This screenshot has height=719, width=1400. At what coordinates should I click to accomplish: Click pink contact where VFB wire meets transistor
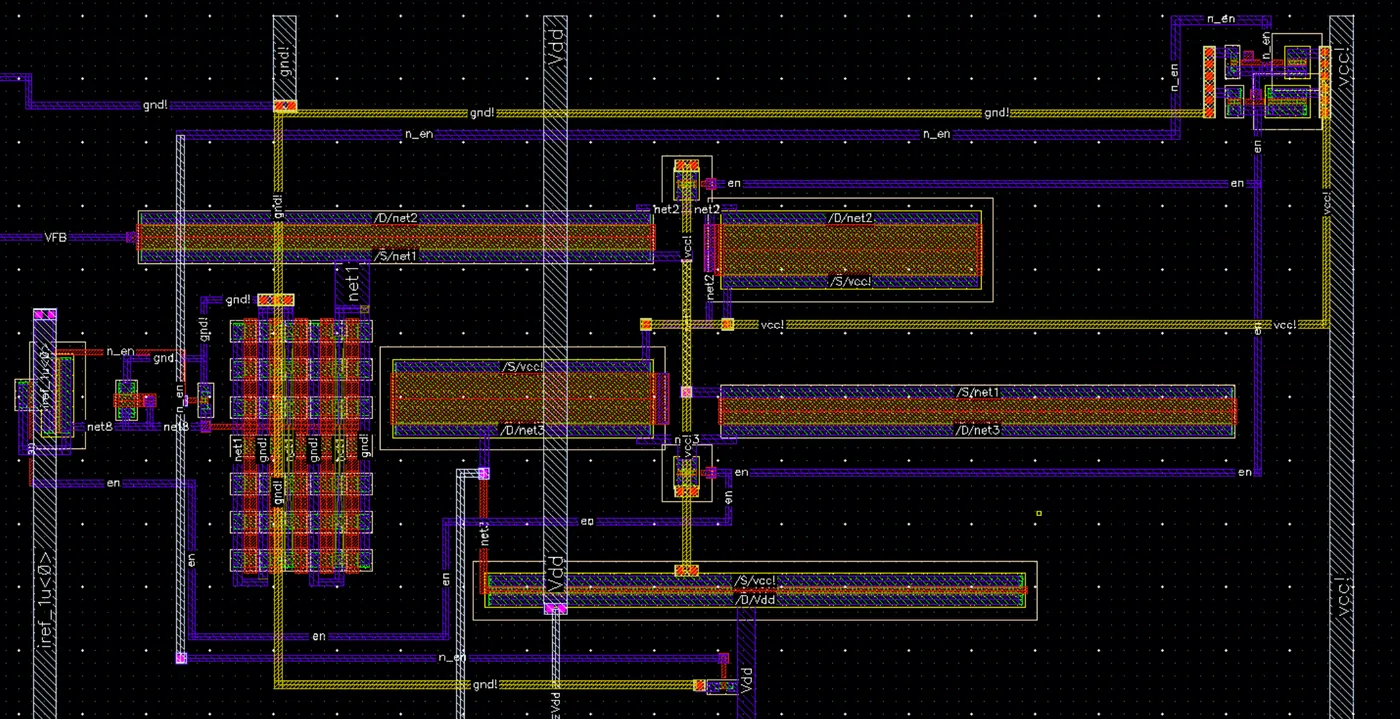[x=131, y=237]
